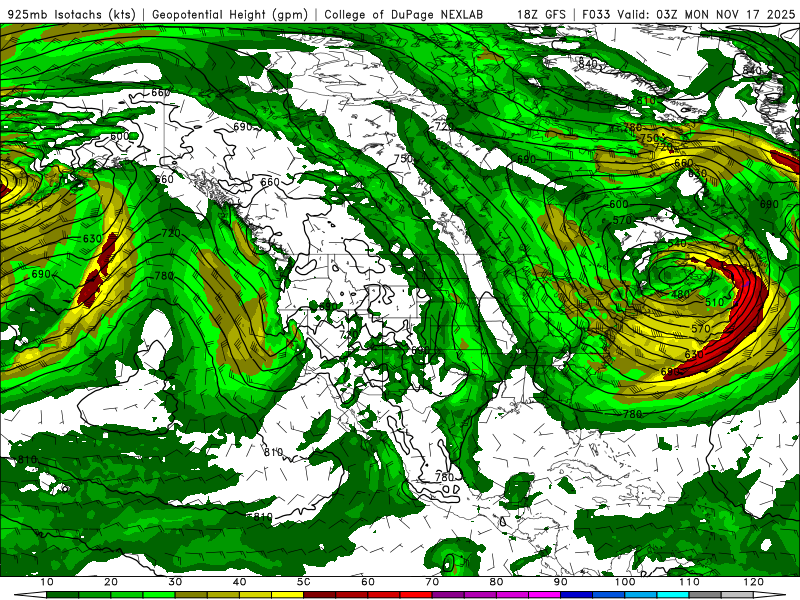Click the '925mb Isotachs (kts)' title text

(x=72, y=14)
